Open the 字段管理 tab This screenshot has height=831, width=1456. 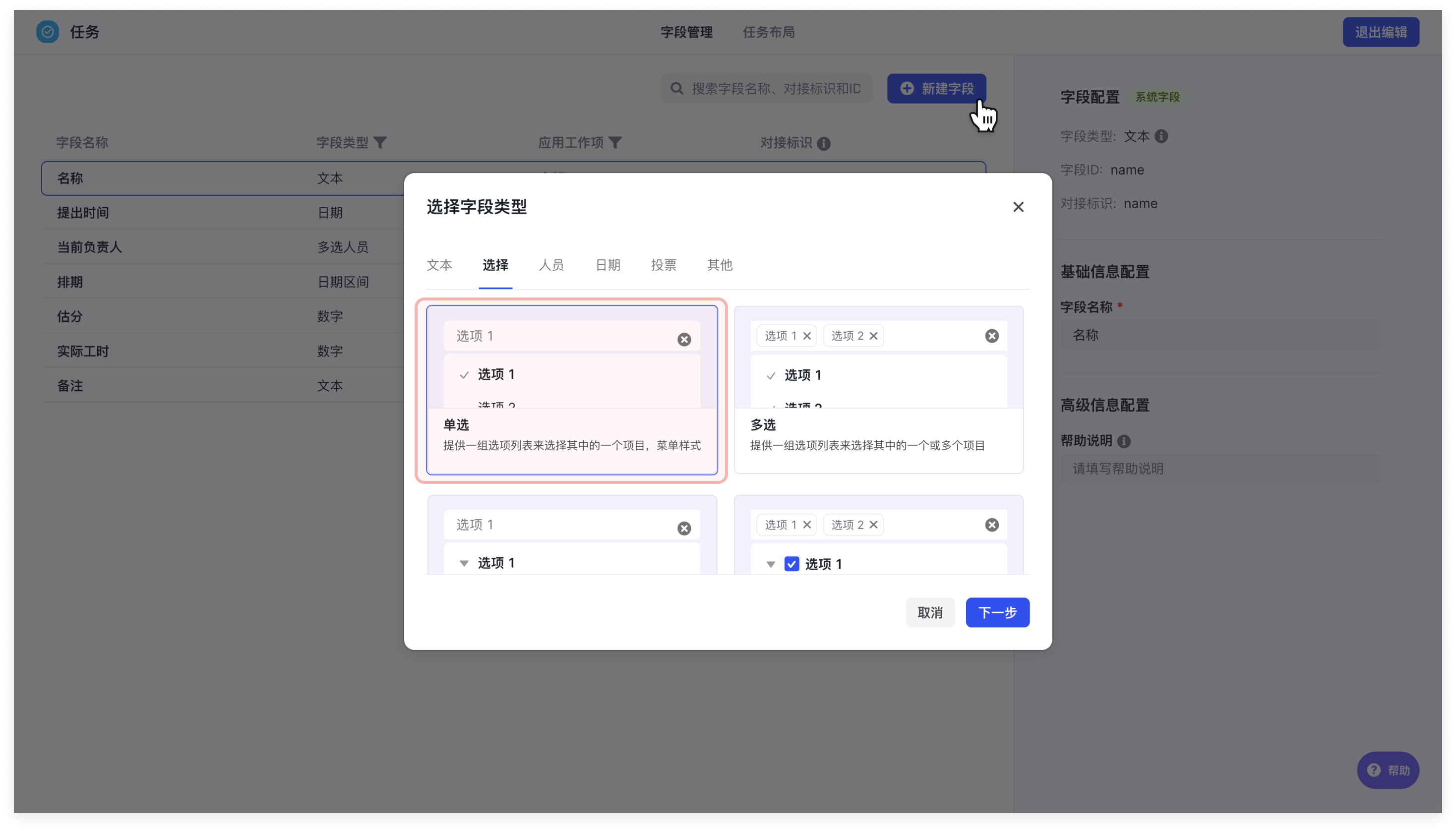coord(686,33)
